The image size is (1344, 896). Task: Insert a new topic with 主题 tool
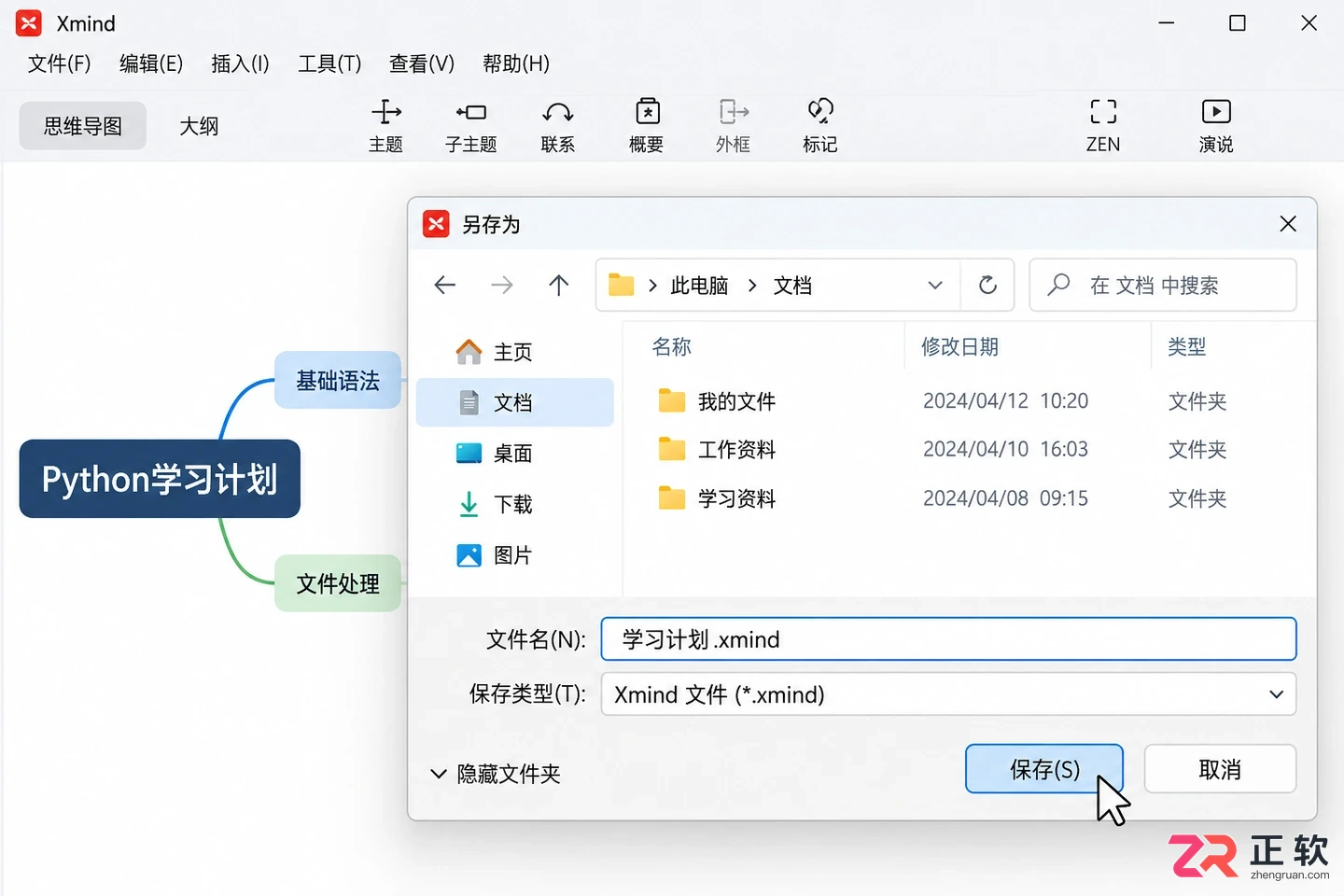click(x=385, y=126)
